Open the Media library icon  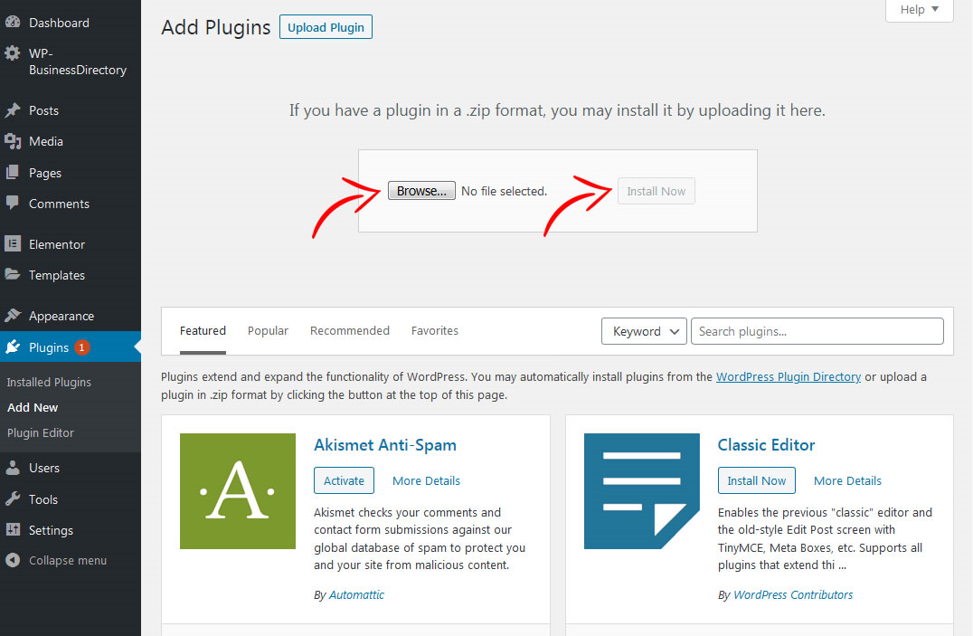click(12, 141)
